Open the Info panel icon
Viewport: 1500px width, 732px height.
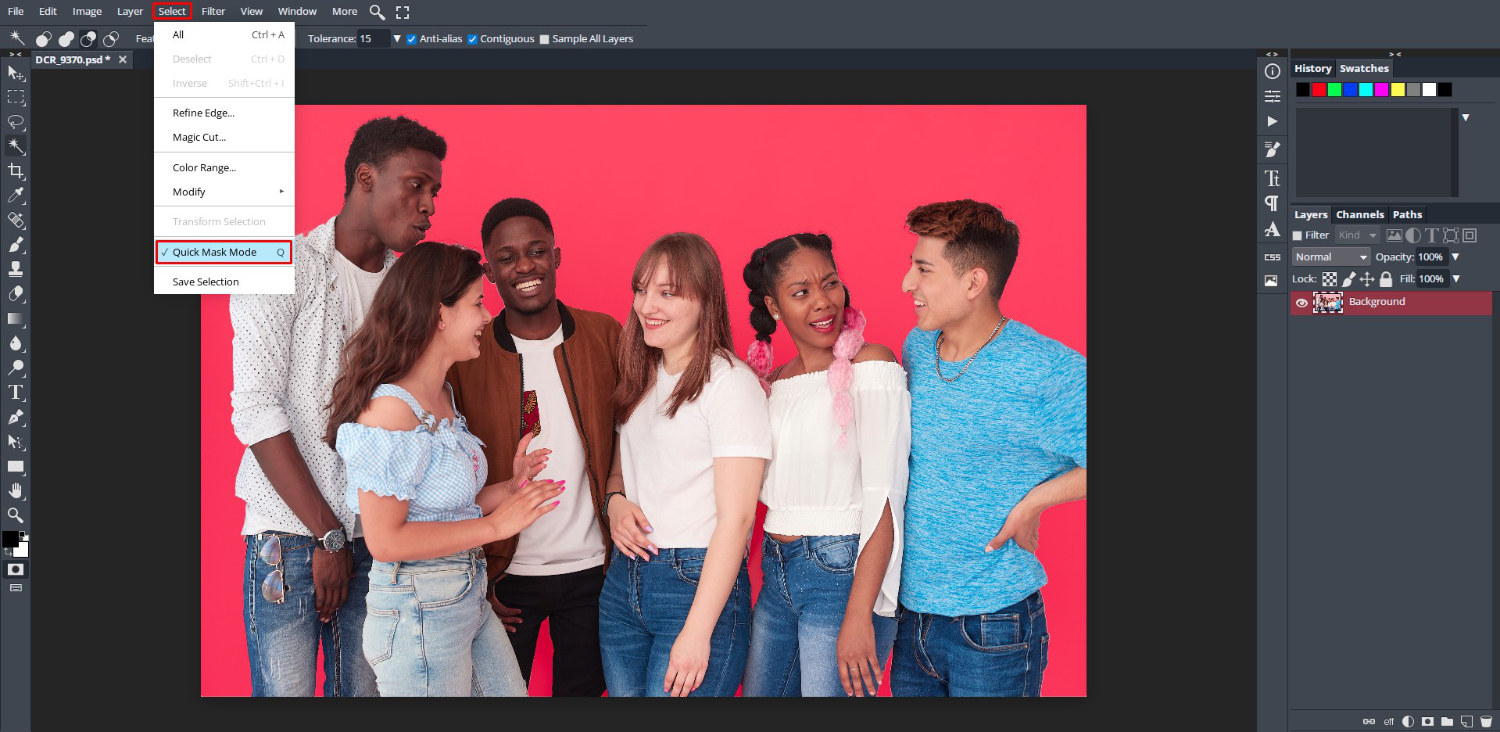click(x=1272, y=72)
